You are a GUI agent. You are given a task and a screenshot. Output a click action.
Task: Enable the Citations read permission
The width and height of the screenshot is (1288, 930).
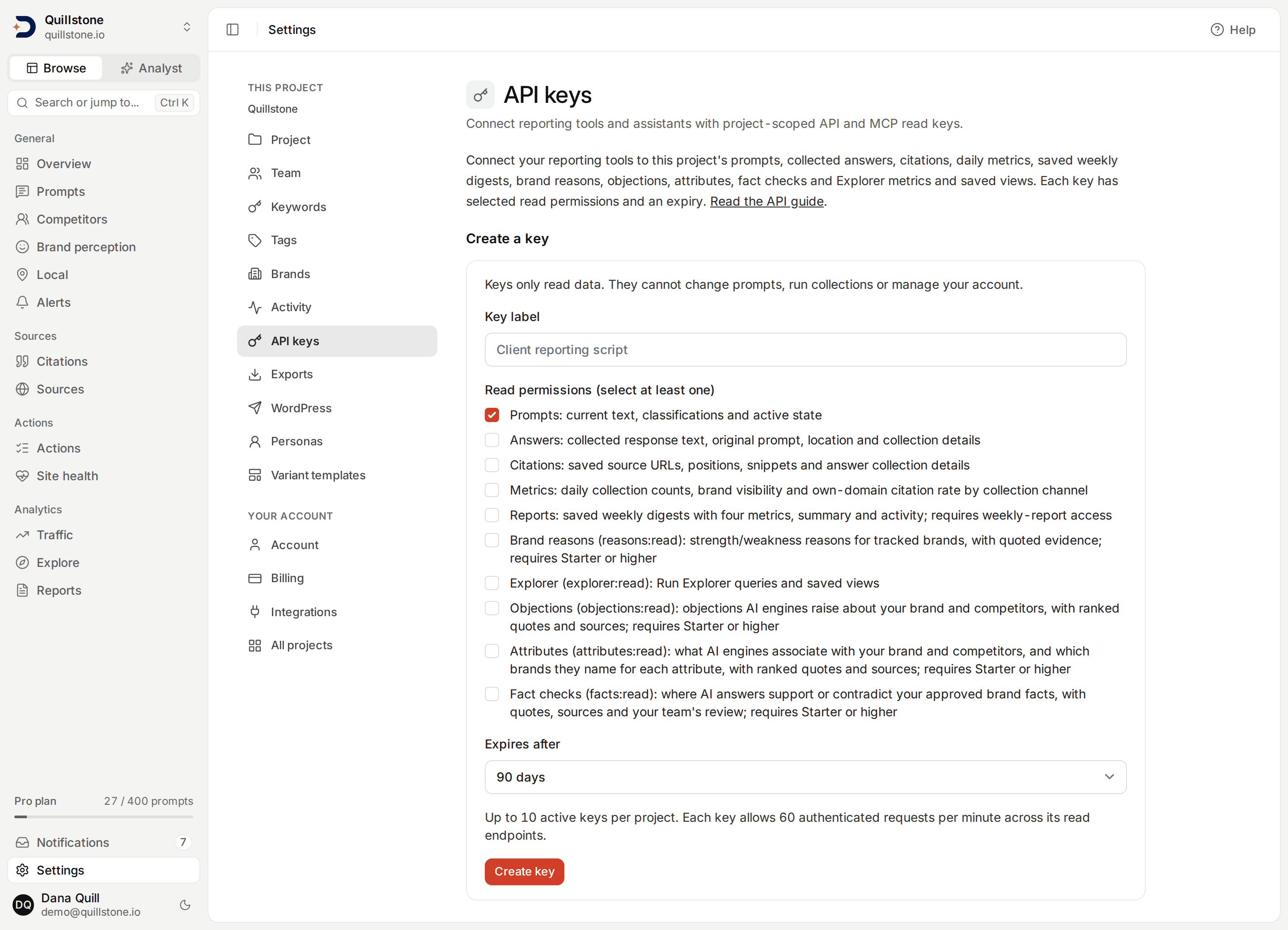pyautogui.click(x=492, y=465)
